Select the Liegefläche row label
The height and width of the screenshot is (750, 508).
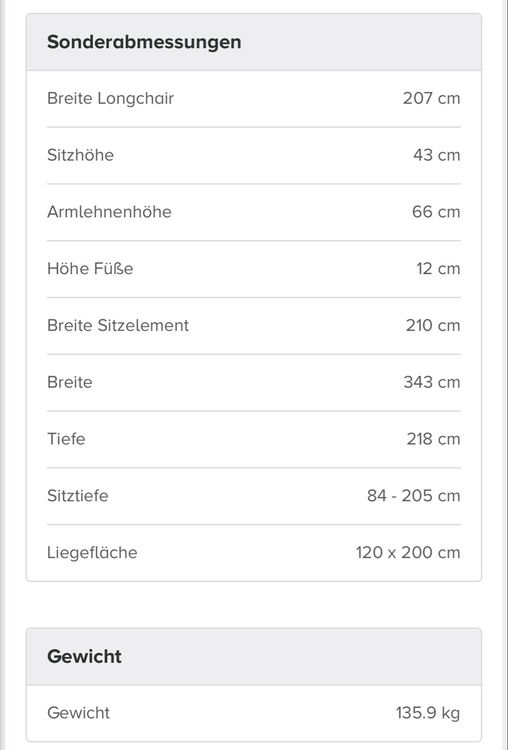point(92,552)
